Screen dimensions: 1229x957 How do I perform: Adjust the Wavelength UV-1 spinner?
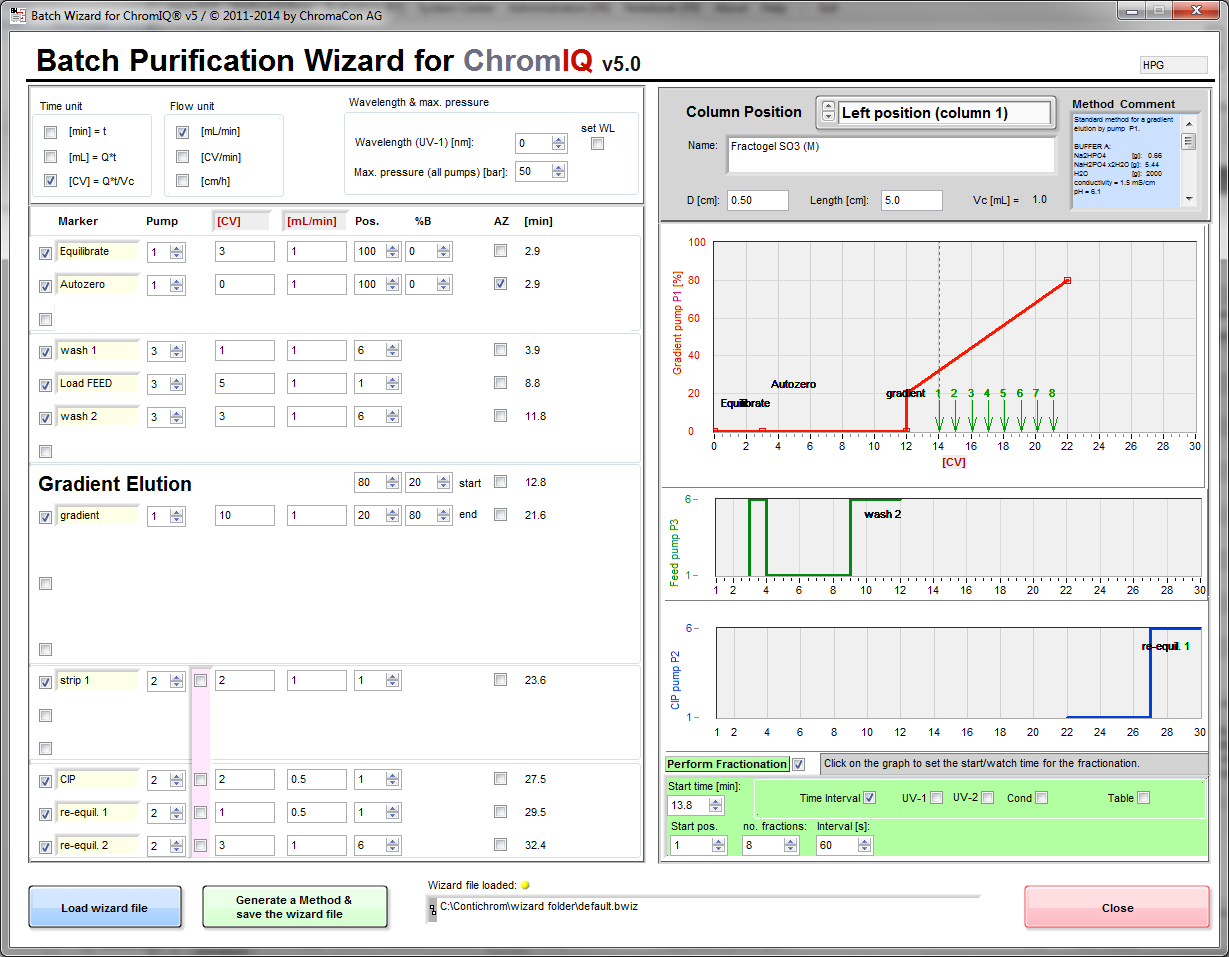tap(558, 143)
